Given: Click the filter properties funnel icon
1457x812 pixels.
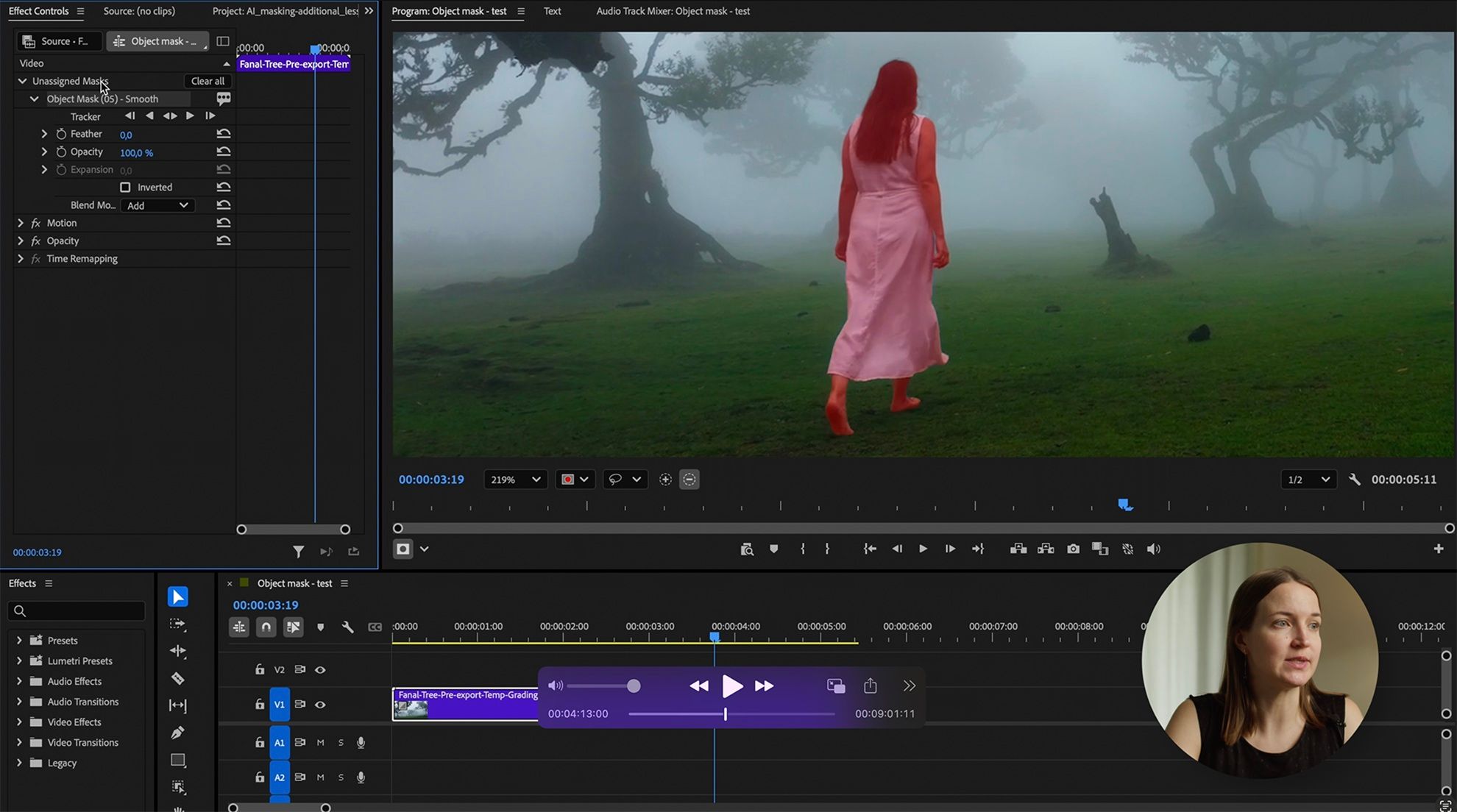Looking at the screenshot, I should (x=298, y=552).
